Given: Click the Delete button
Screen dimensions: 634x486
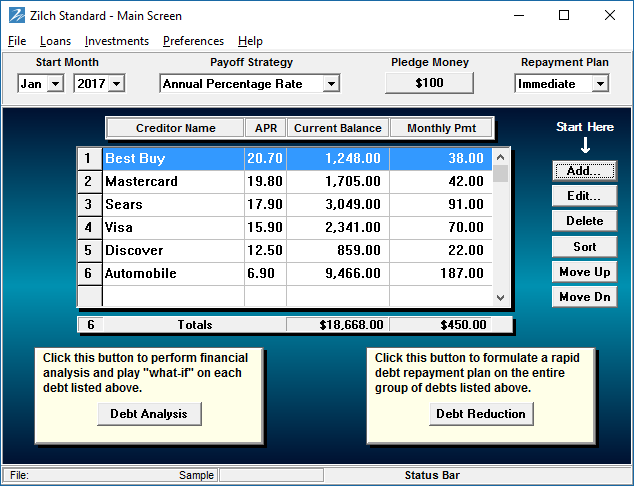Looking at the screenshot, I should pyautogui.click(x=584, y=221).
